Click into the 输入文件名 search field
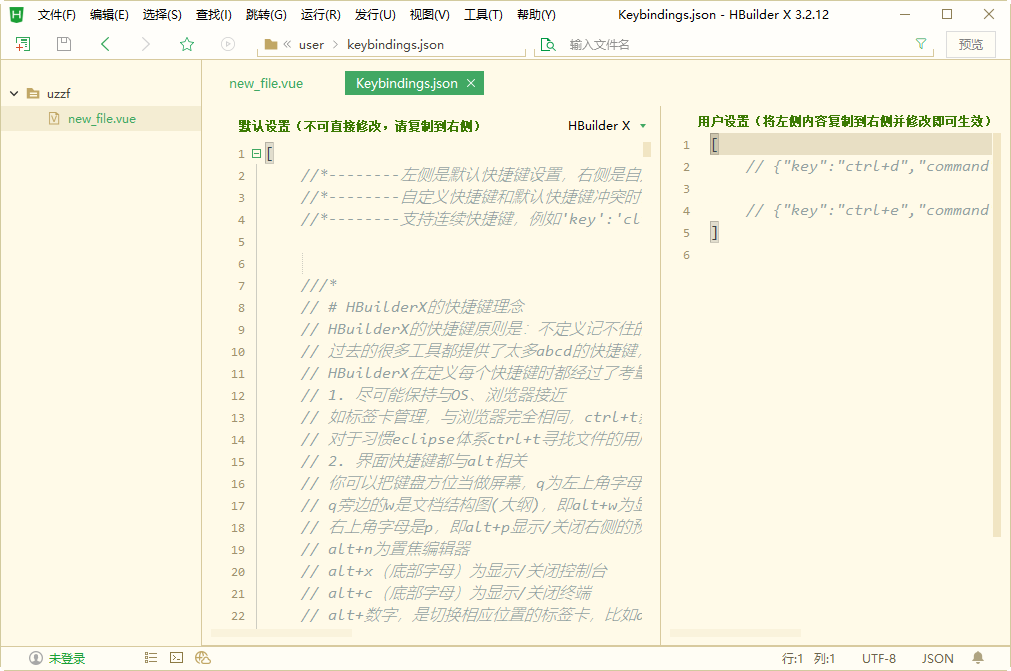This screenshot has height=671, width=1011. pos(735,44)
